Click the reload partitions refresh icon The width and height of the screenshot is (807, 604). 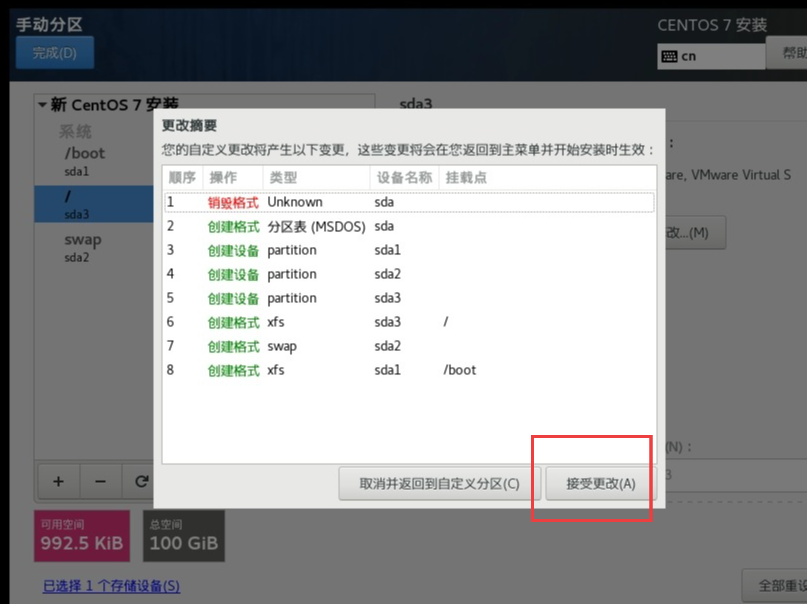(x=140, y=482)
